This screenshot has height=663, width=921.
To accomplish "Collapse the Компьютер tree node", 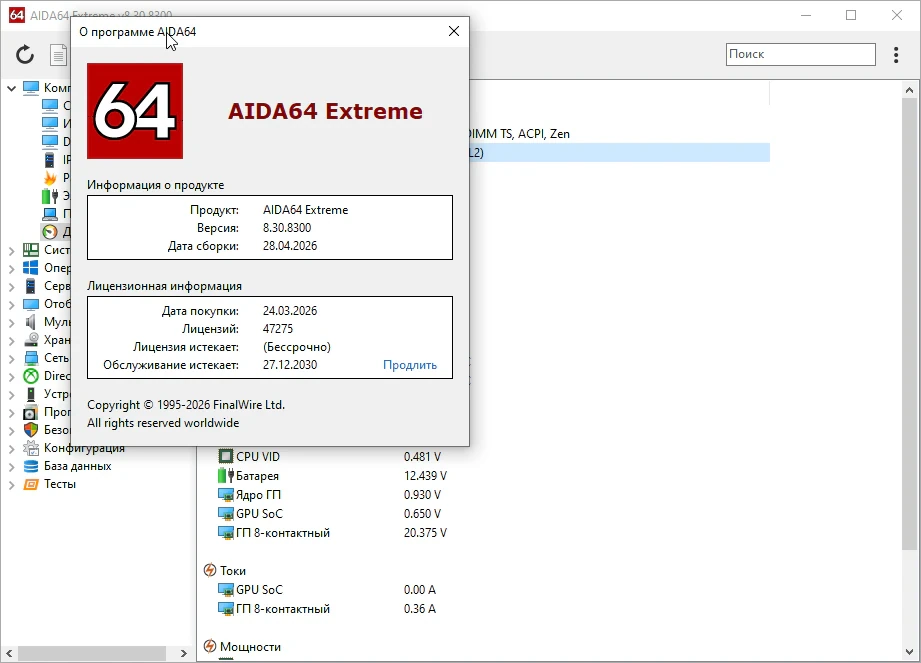I will click(x=11, y=88).
